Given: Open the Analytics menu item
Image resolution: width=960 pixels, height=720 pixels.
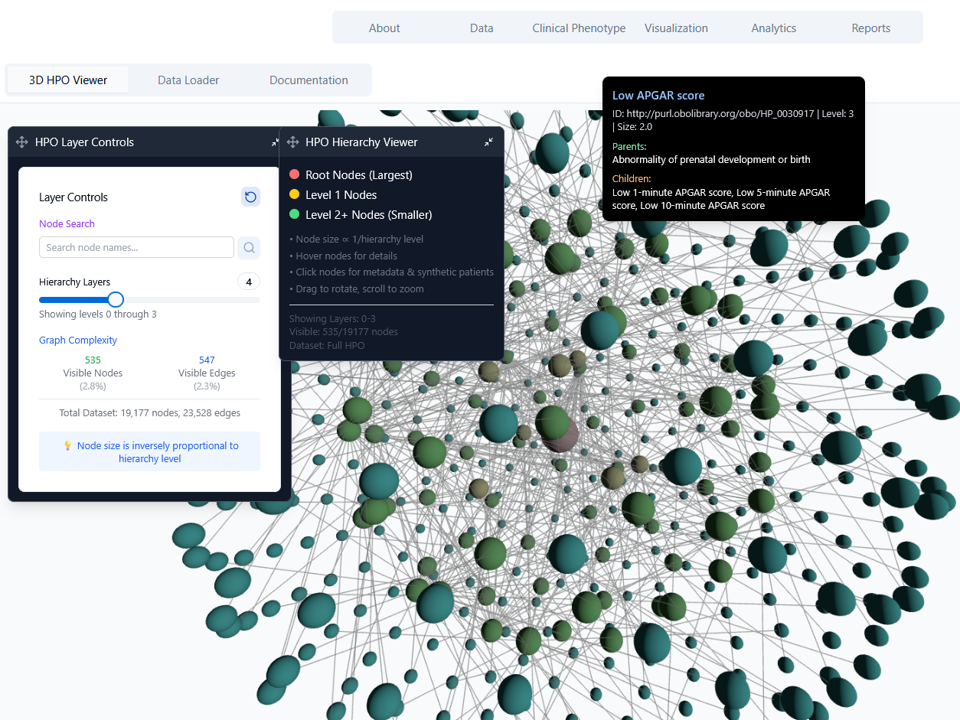Looking at the screenshot, I should (774, 28).
